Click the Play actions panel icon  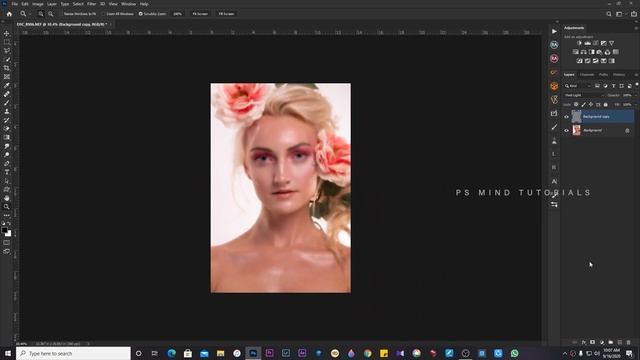554,31
